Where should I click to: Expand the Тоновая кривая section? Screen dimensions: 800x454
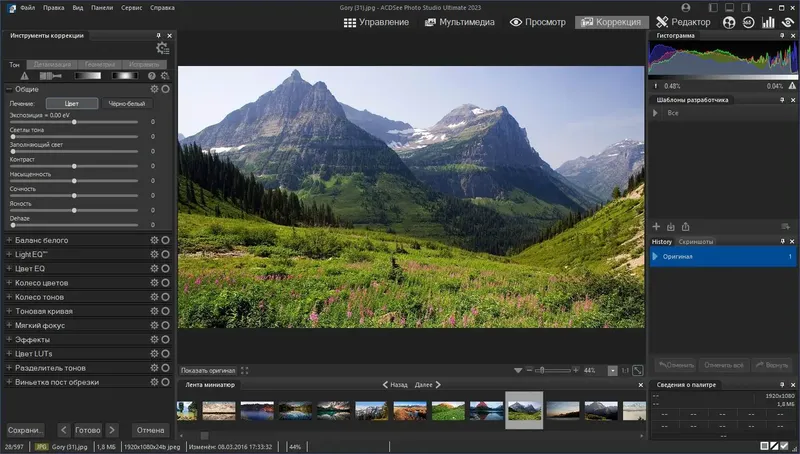[x=9, y=311]
